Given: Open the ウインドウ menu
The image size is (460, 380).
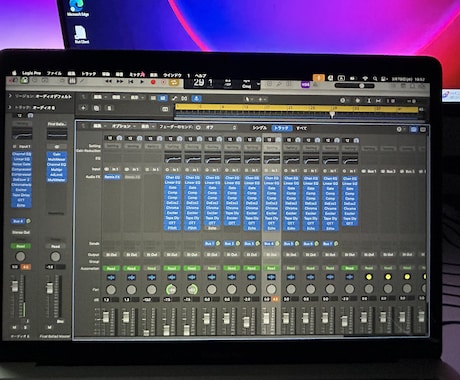Looking at the screenshot, I should [x=172, y=75].
